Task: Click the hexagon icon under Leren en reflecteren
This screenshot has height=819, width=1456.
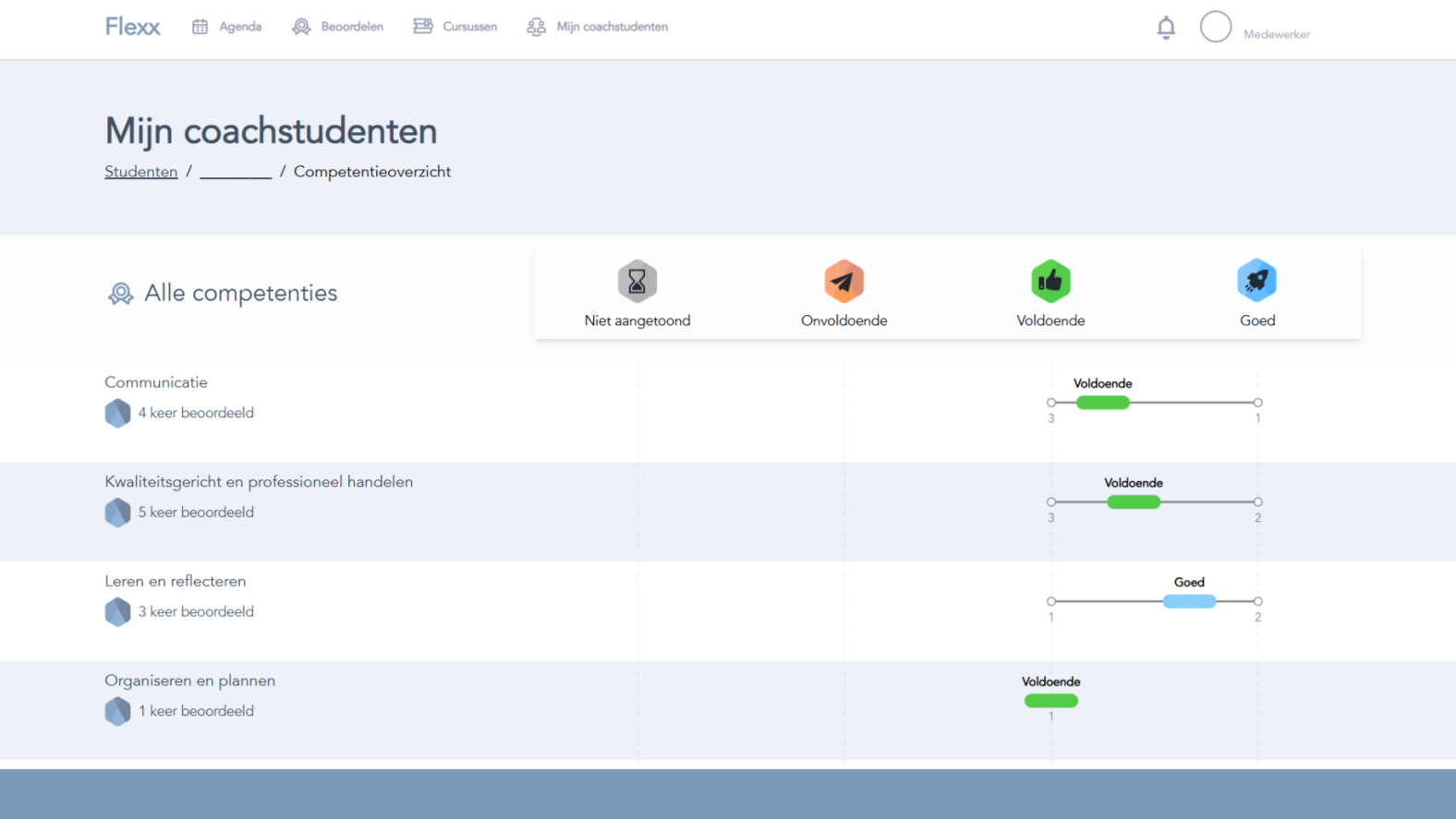Action: 117,611
